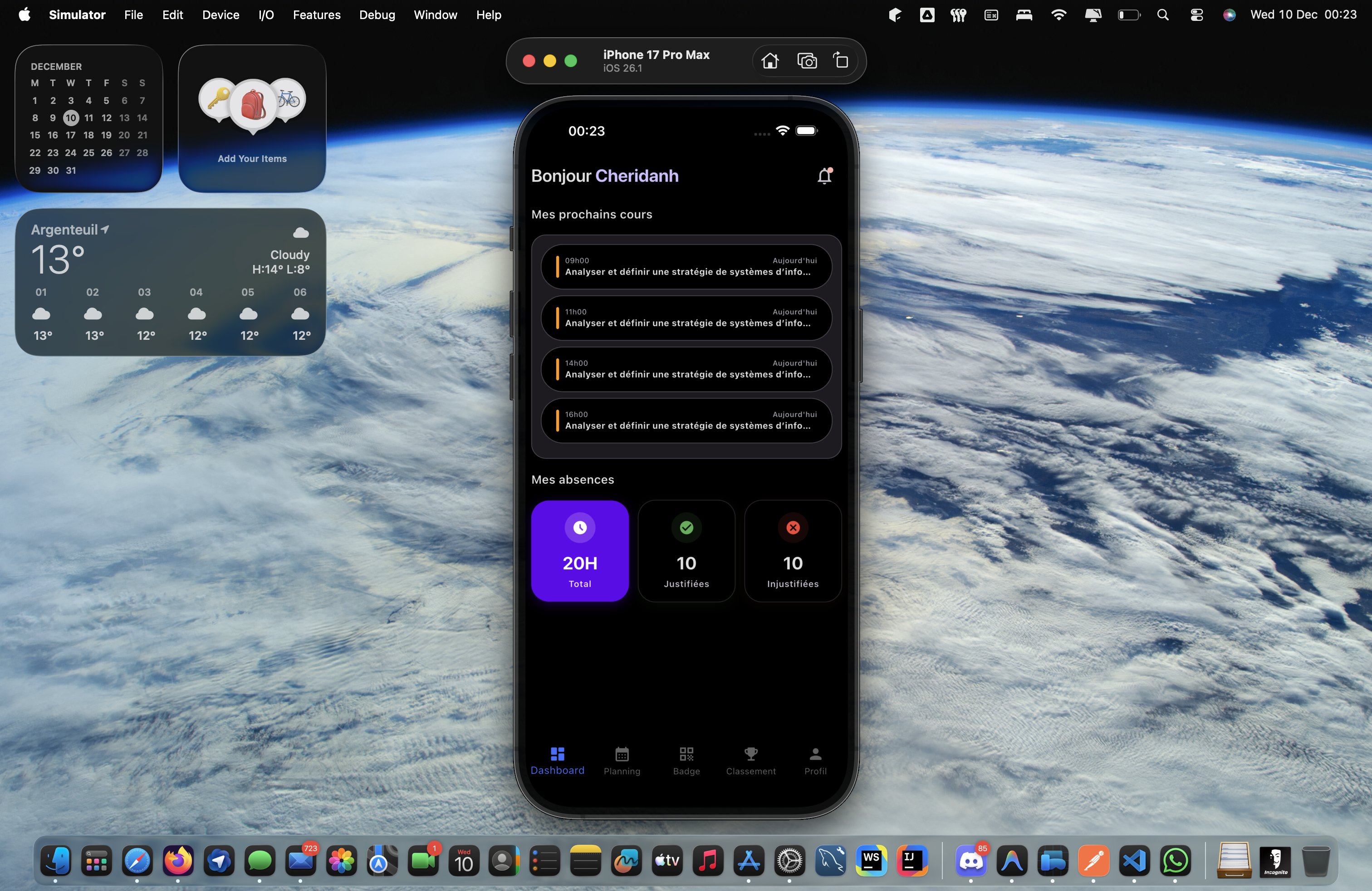
Task: Open the Planning tab
Action: click(622, 760)
